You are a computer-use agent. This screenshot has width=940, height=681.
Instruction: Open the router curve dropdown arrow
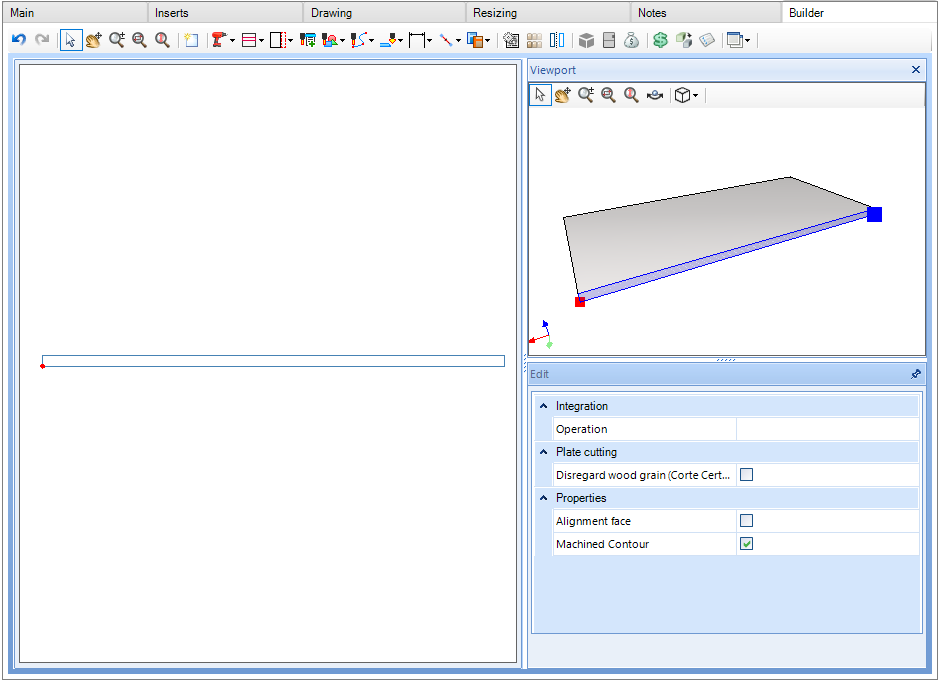(x=372, y=41)
